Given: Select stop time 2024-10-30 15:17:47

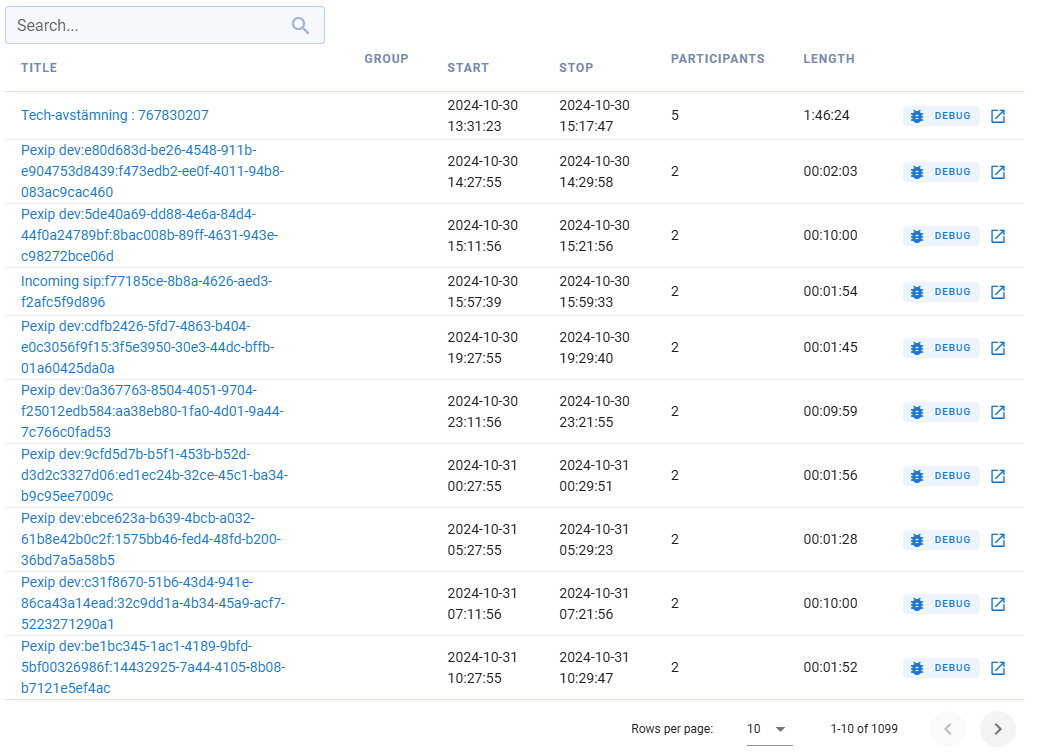Looking at the screenshot, I should coord(594,115).
